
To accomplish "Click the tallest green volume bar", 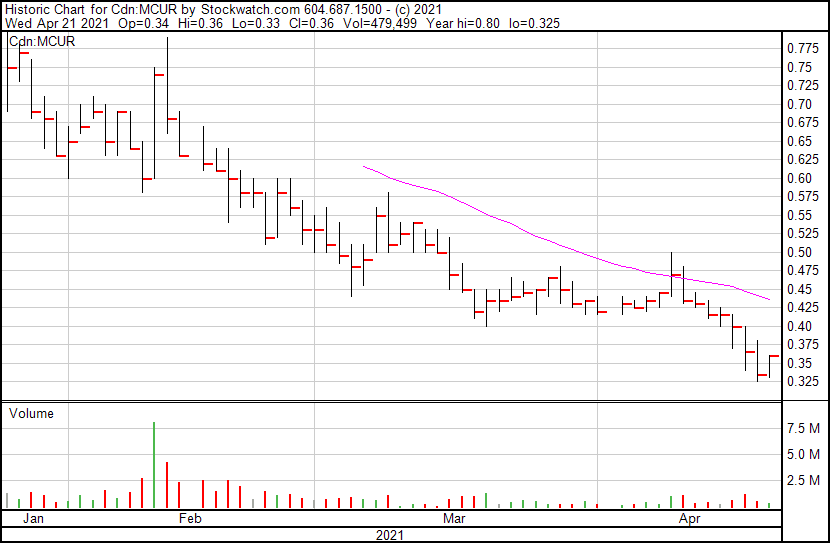I will [x=154, y=465].
